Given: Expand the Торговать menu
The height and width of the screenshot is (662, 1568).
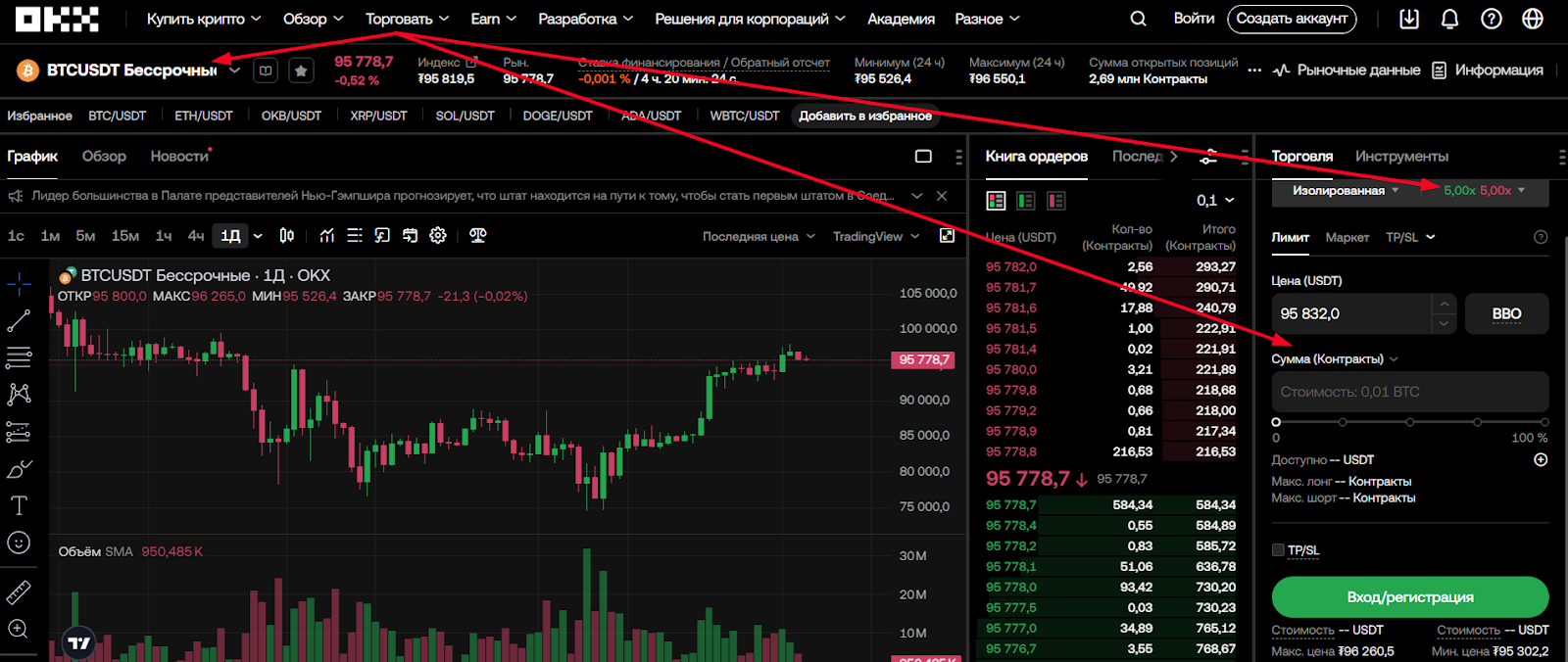Looking at the screenshot, I should coord(407,19).
